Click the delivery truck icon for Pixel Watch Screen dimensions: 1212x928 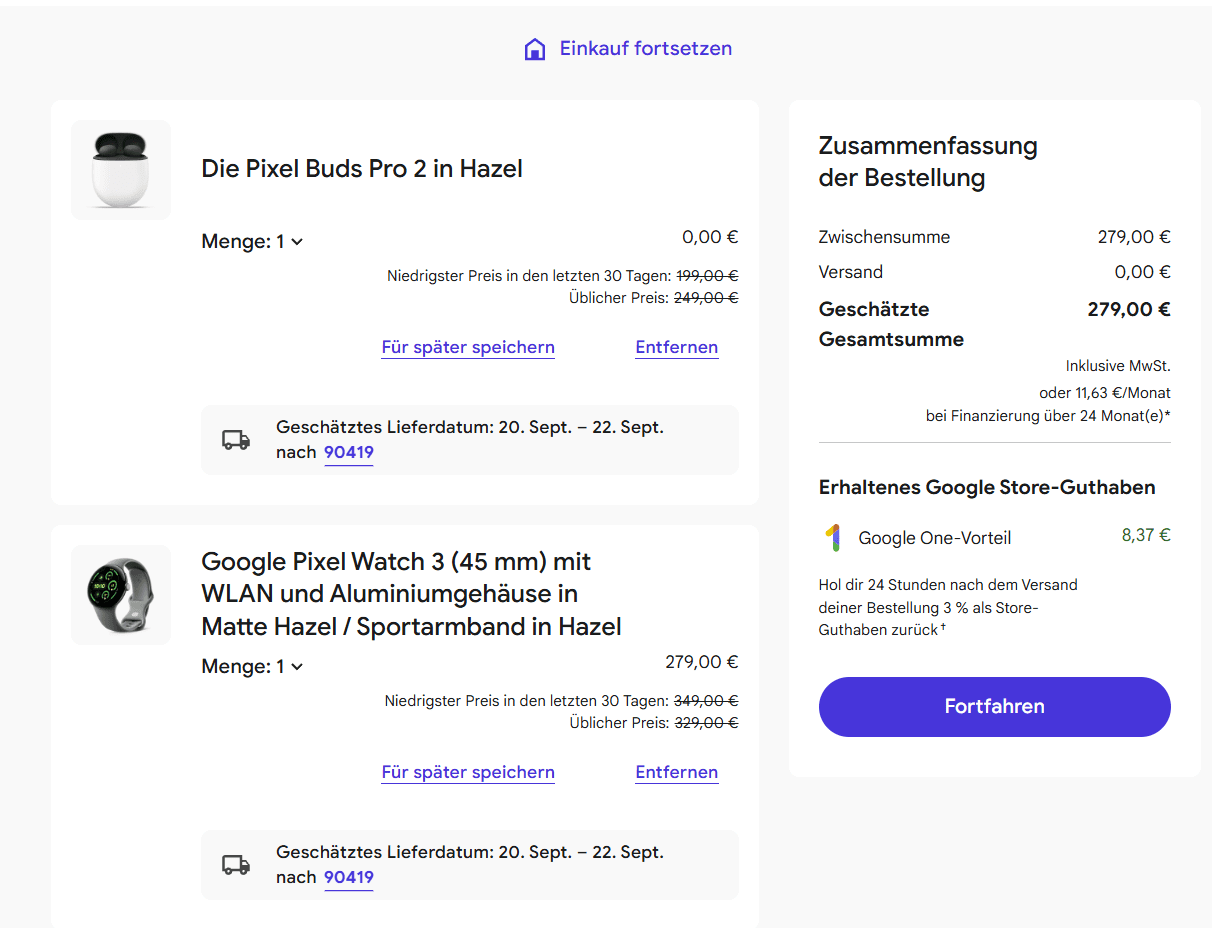pyautogui.click(x=236, y=865)
